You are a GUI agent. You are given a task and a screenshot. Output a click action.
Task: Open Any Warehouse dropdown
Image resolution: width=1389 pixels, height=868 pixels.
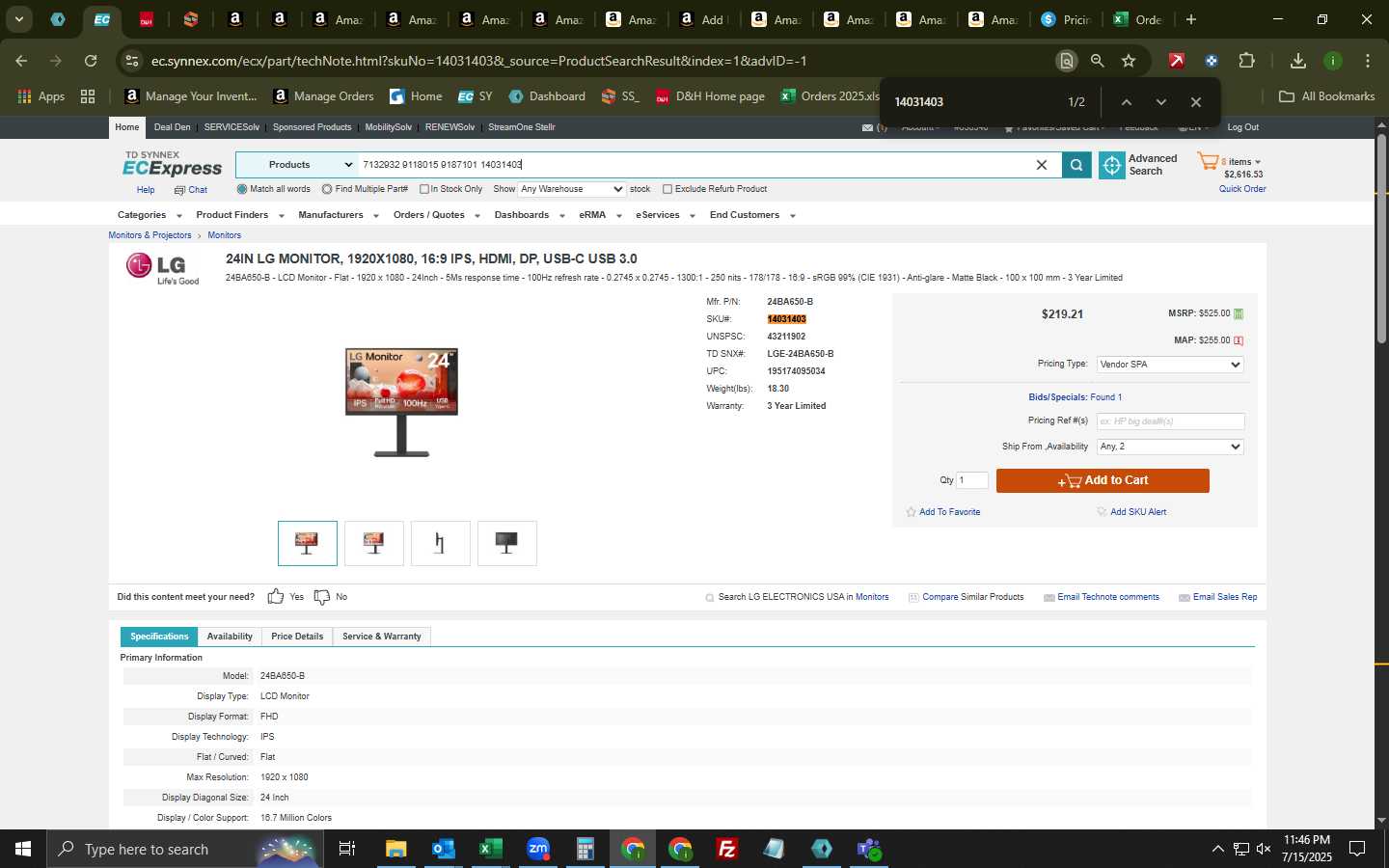click(x=572, y=189)
